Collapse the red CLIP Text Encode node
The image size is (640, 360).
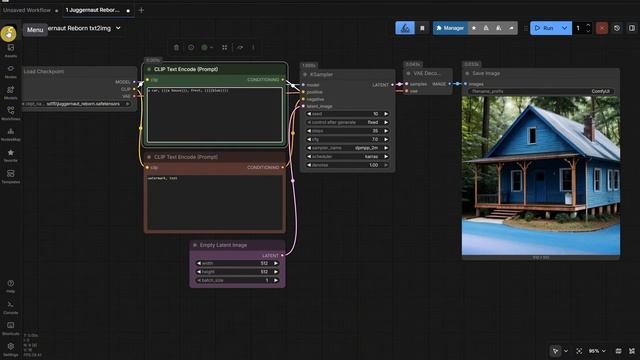(x=149, y=157)
